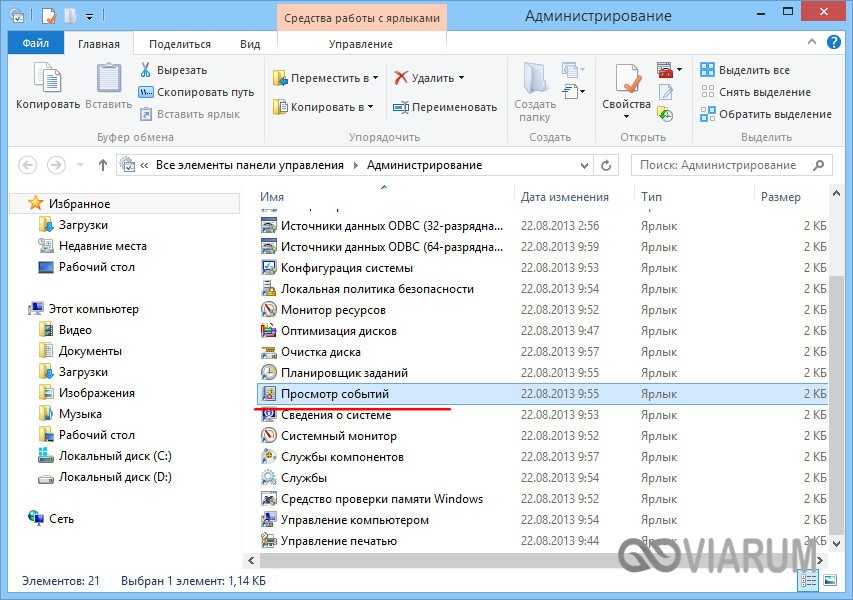This screenshot has height=600, width=853.
Task: Switch to the Вид ribbon tab
Action: [250, 44]
